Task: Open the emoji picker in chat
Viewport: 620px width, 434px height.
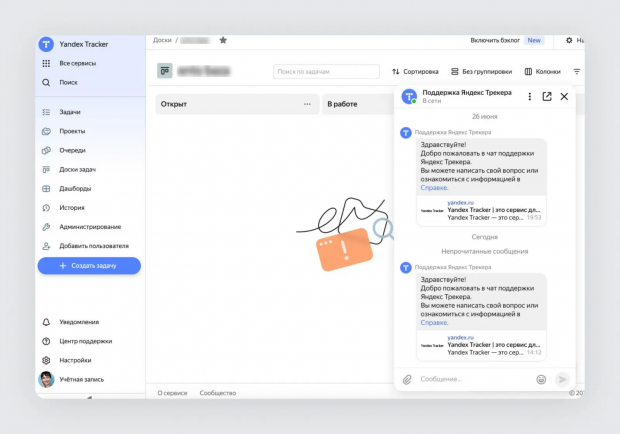Action: coord(541,379)
